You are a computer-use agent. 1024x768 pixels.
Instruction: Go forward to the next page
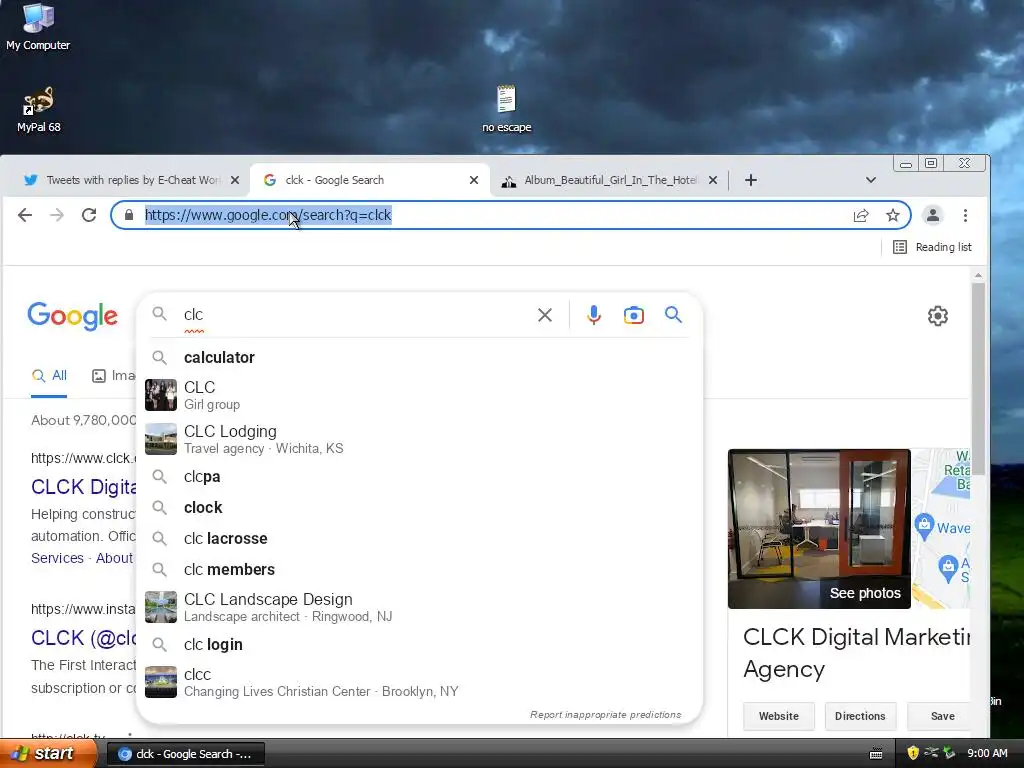pyautogui.click(x=57, y=215)
